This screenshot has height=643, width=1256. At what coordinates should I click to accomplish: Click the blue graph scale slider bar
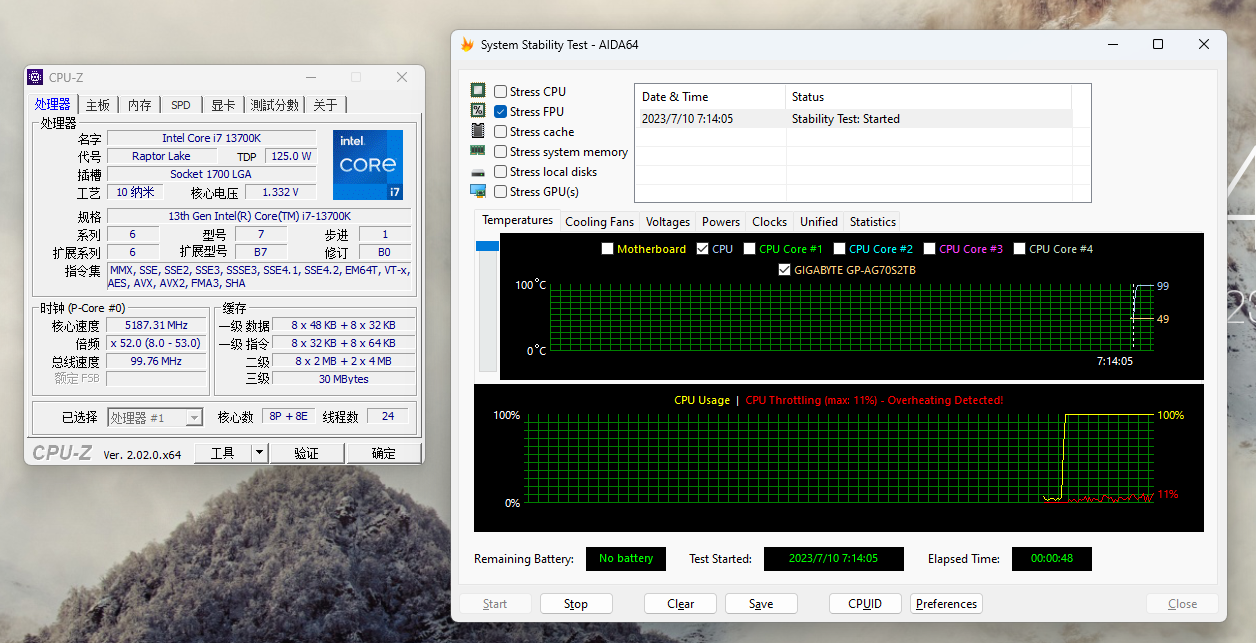click(487, 245)
